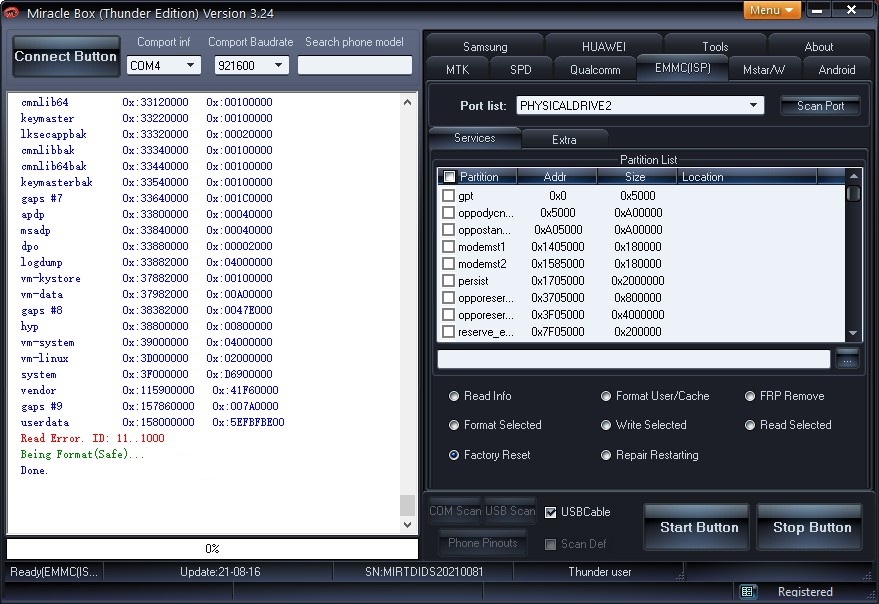
Task: Toggle the Scan Def checkbox
Action: pyautogui.click(x=550, y=544)
